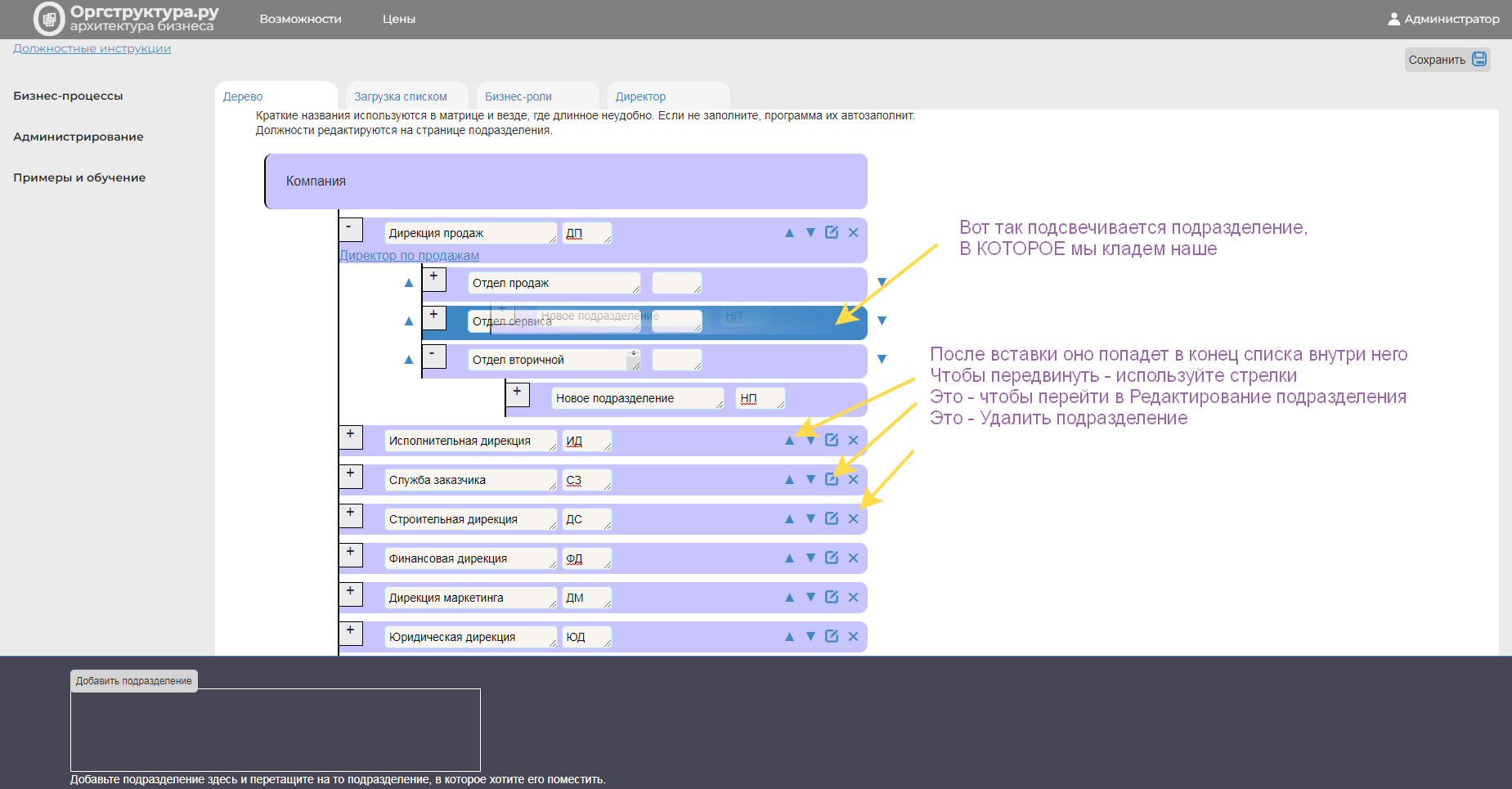
Task: Delete the Строительная дирекция department
Action: 853,518
